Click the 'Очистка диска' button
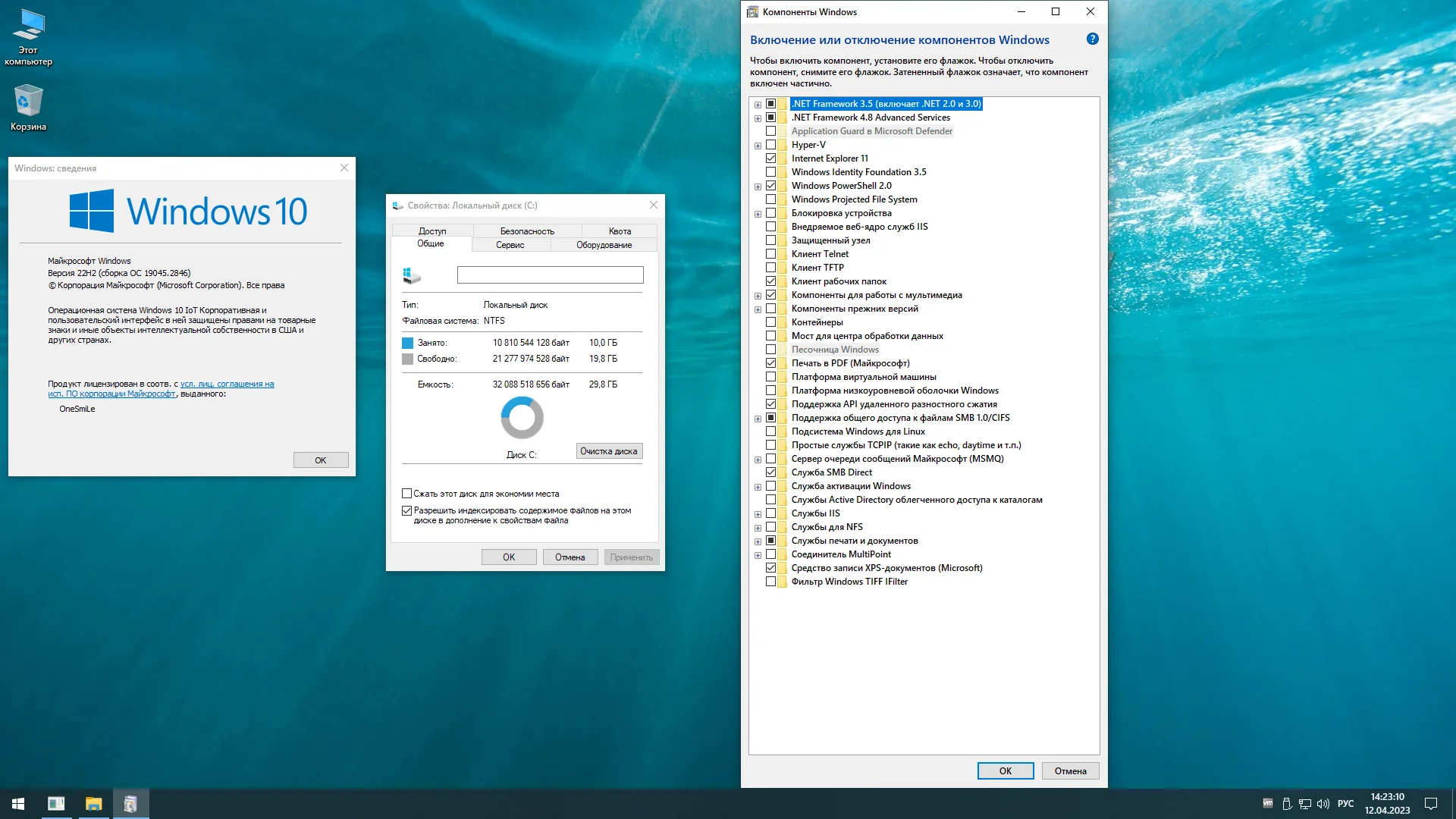Screen dimensions: 1456x819 (608, 451)
